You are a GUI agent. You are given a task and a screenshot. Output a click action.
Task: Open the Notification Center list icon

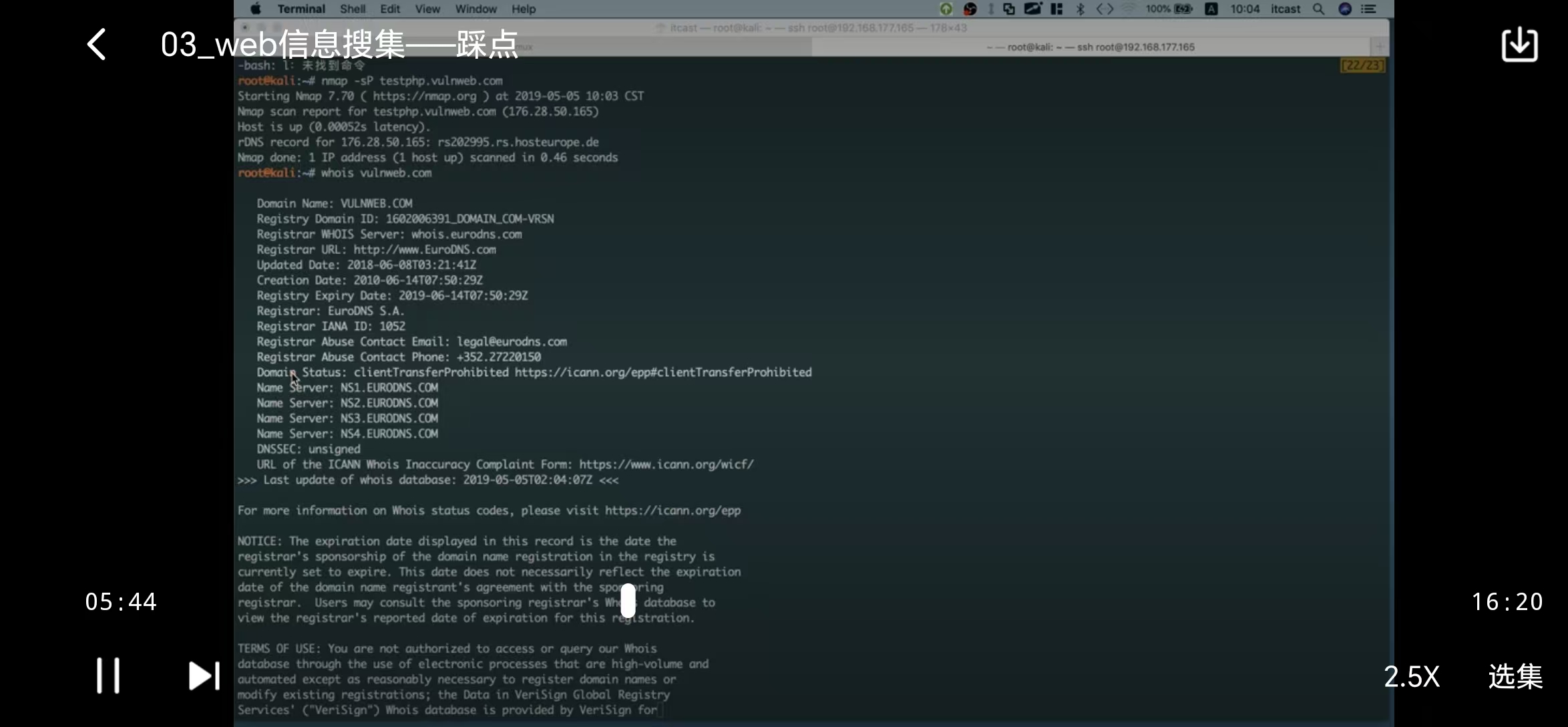(x=1368, y=9)
